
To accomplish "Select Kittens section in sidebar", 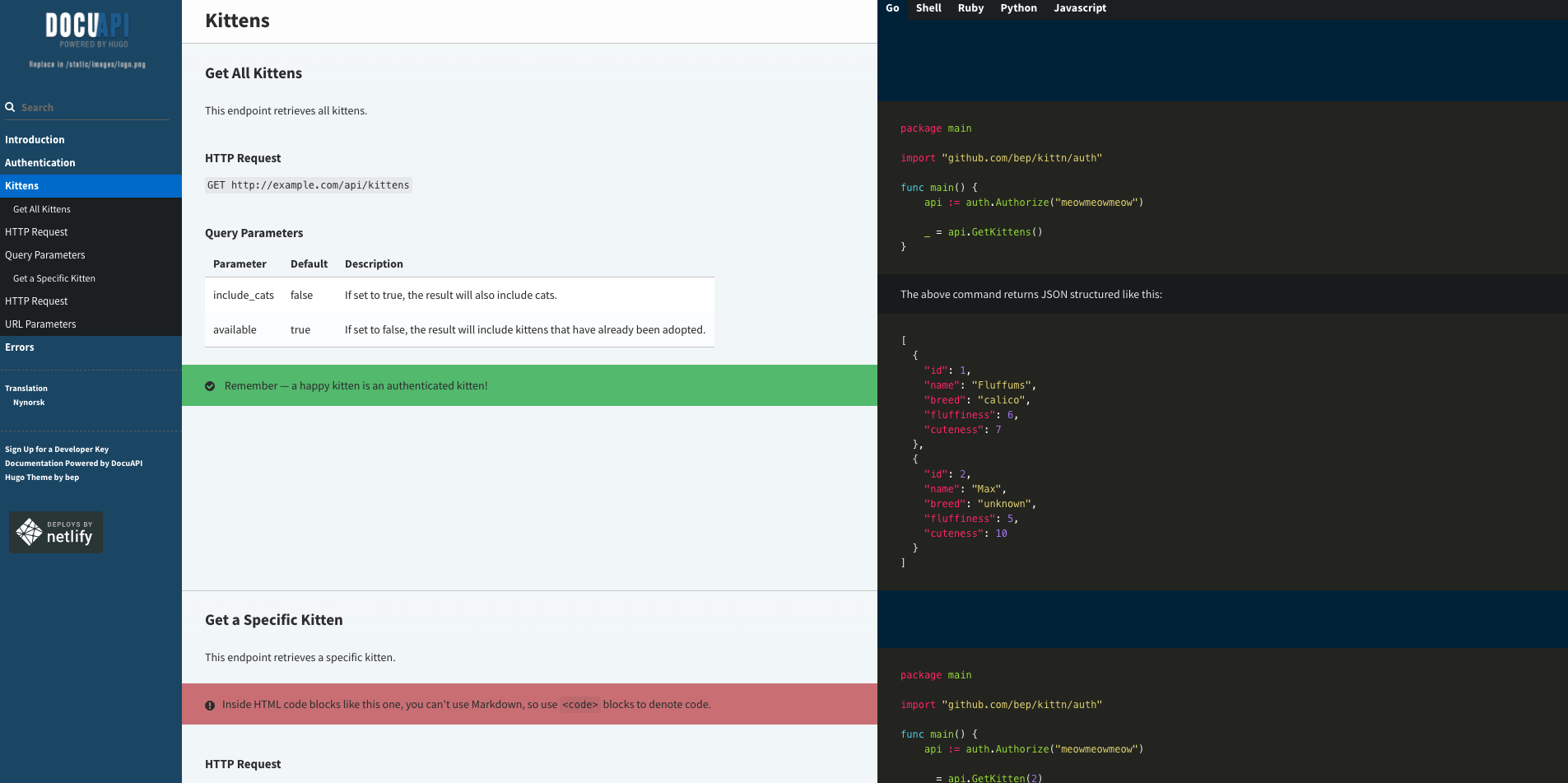I will [x=91, y=186].
